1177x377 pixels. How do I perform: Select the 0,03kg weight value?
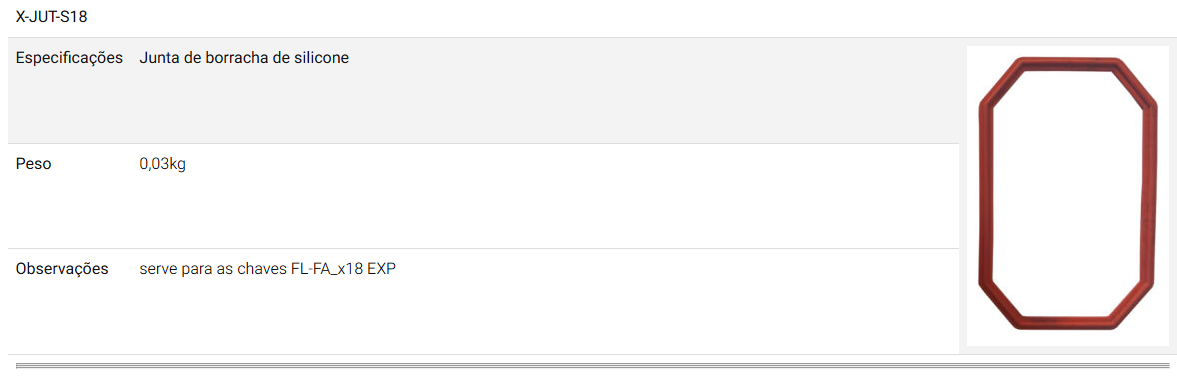[x=162, y=164]
